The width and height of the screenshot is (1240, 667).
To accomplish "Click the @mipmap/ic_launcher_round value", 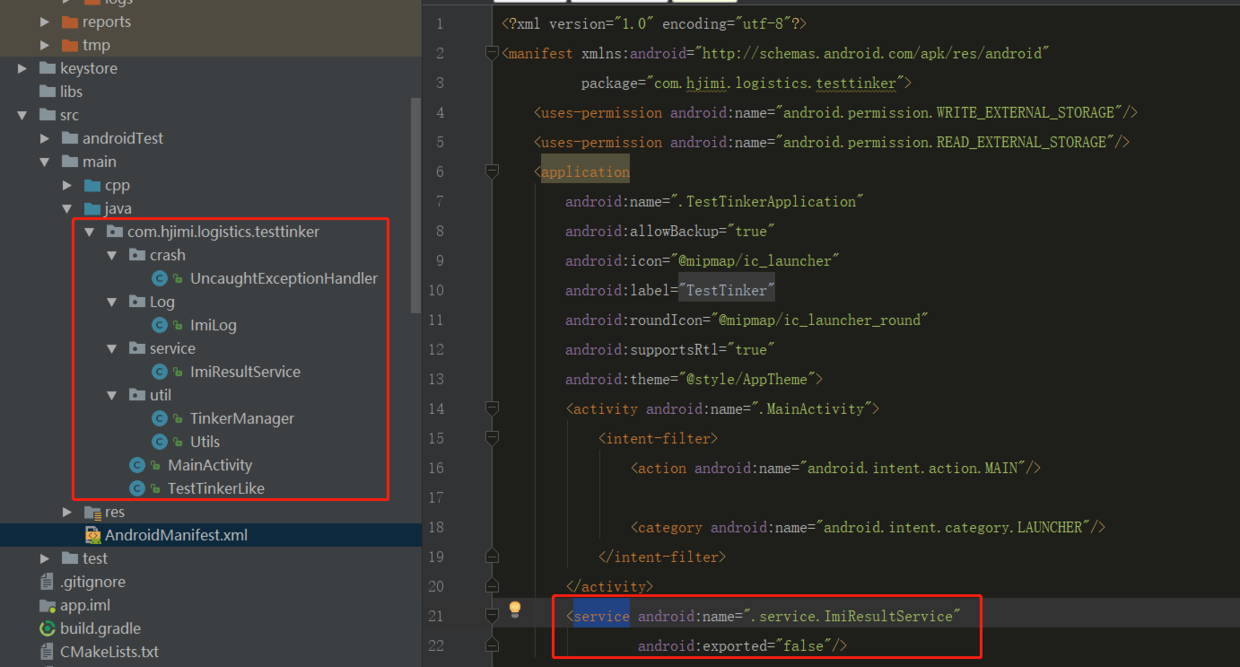I will click(819, 320).
